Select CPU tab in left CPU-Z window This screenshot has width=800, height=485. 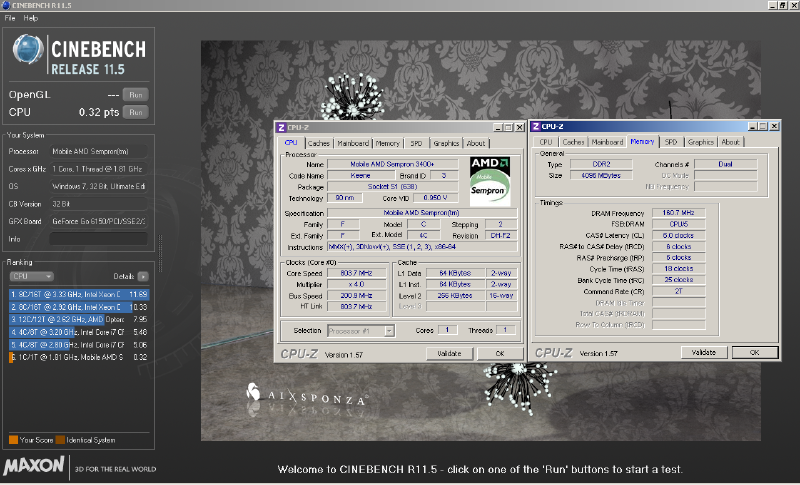(x=291, y=143)
